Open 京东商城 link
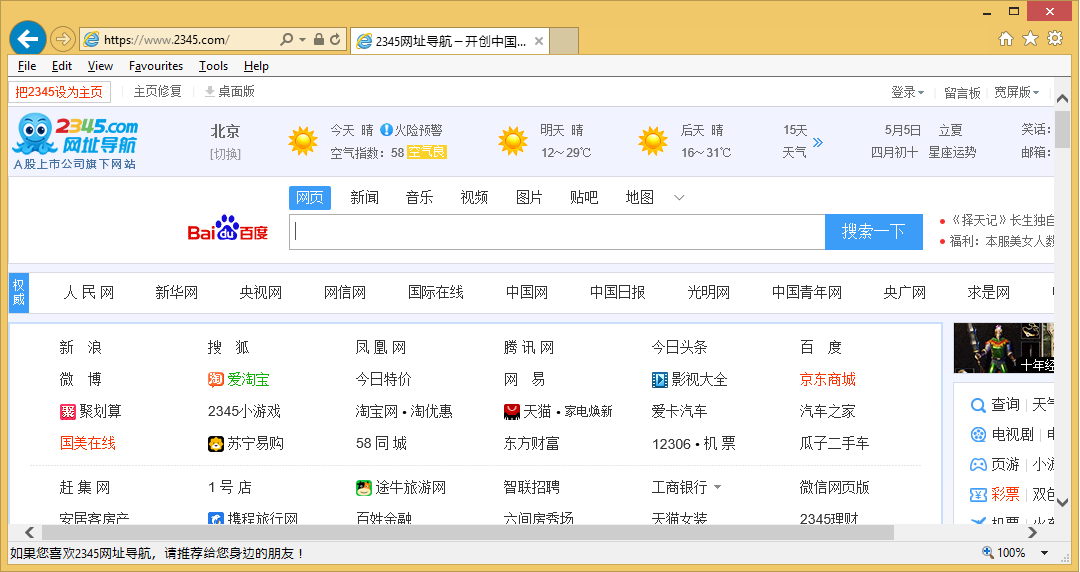Viewport: 1080px width, 572px height. pos(827,380)
